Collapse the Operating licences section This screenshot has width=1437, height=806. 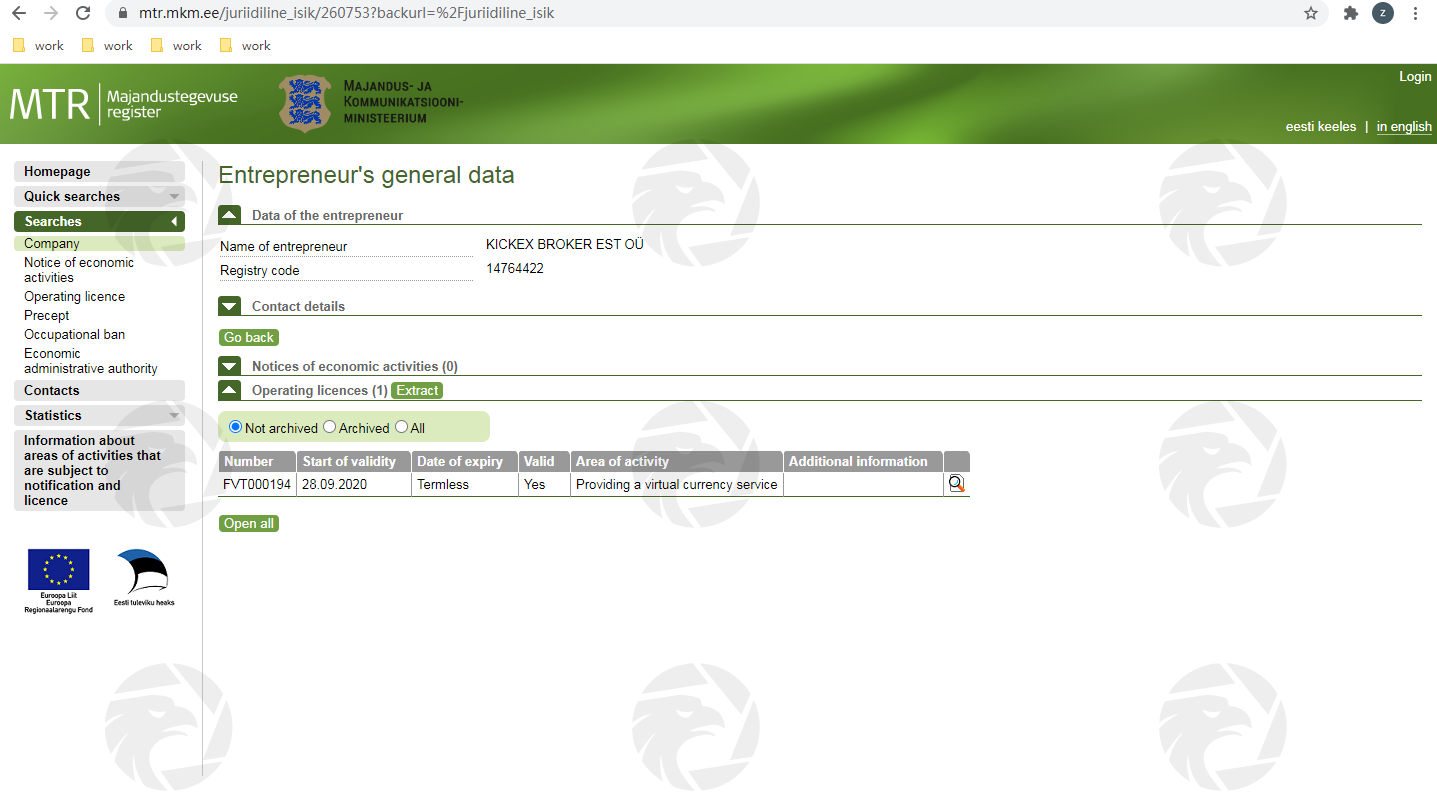tap(230, 390)
